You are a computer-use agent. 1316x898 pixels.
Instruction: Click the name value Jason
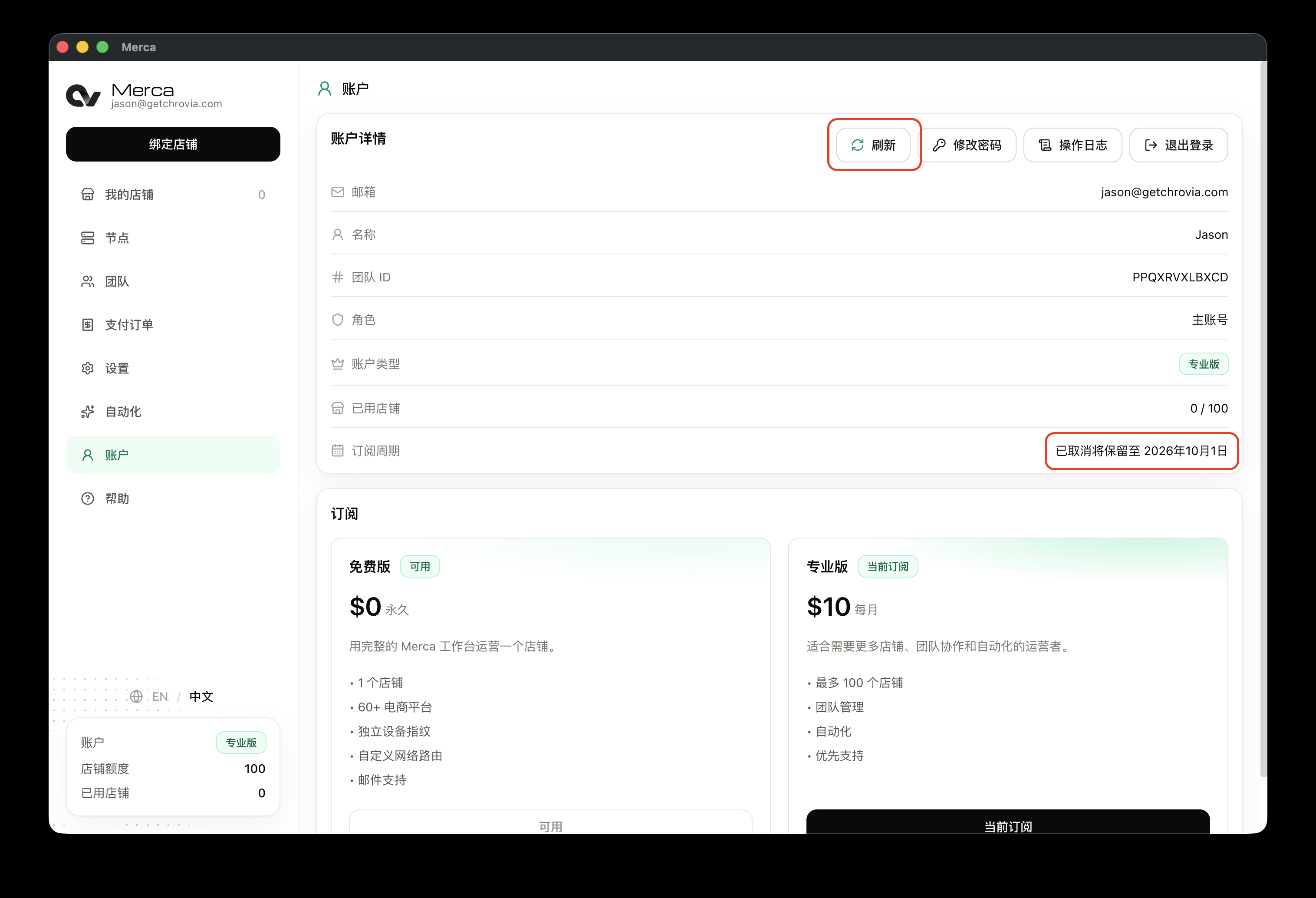click(x=1211, y=234)
